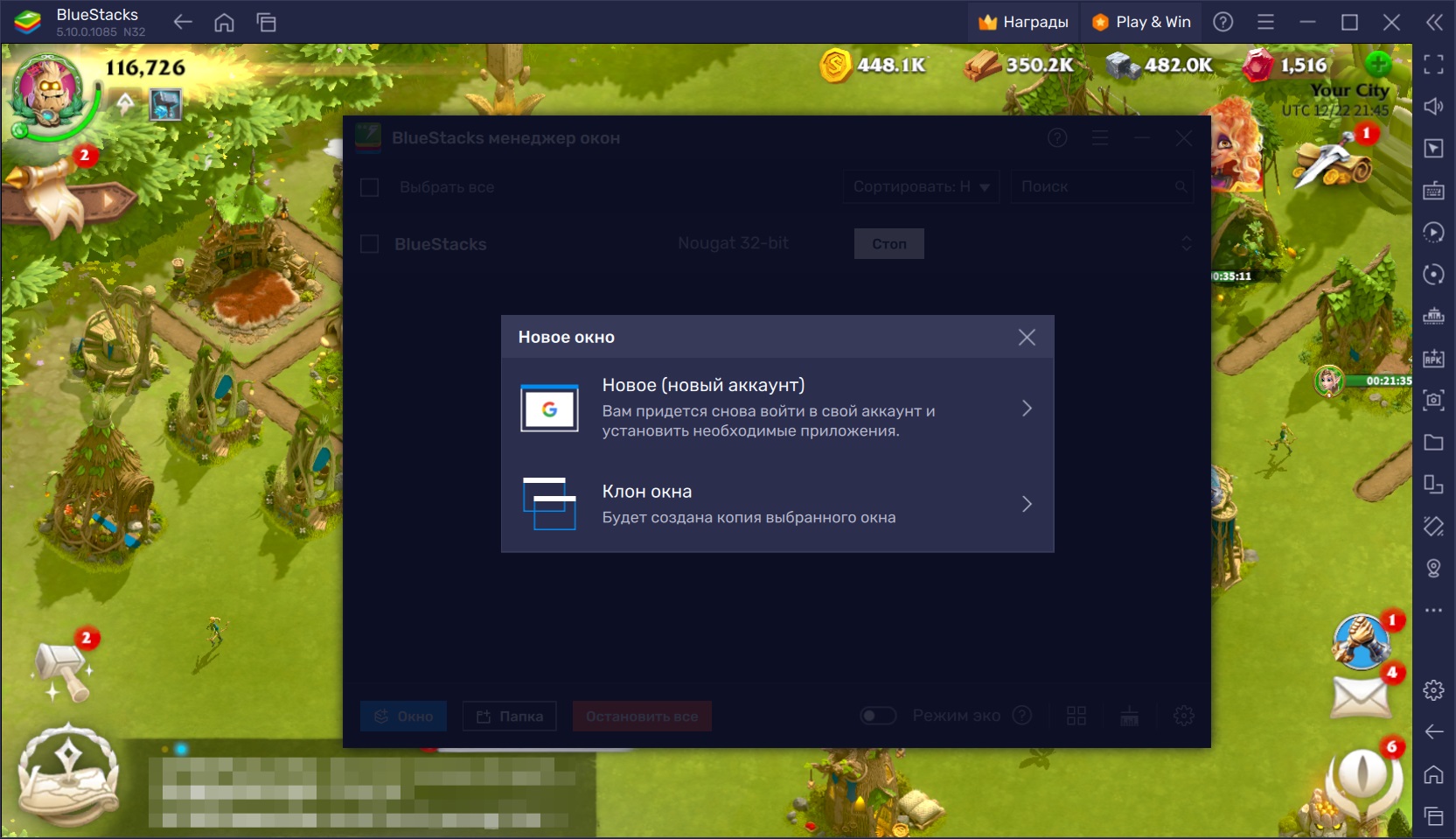Focus the Поиск search field
The height and width of the screenshot is (839, 1456).
tap(1102, 186)
